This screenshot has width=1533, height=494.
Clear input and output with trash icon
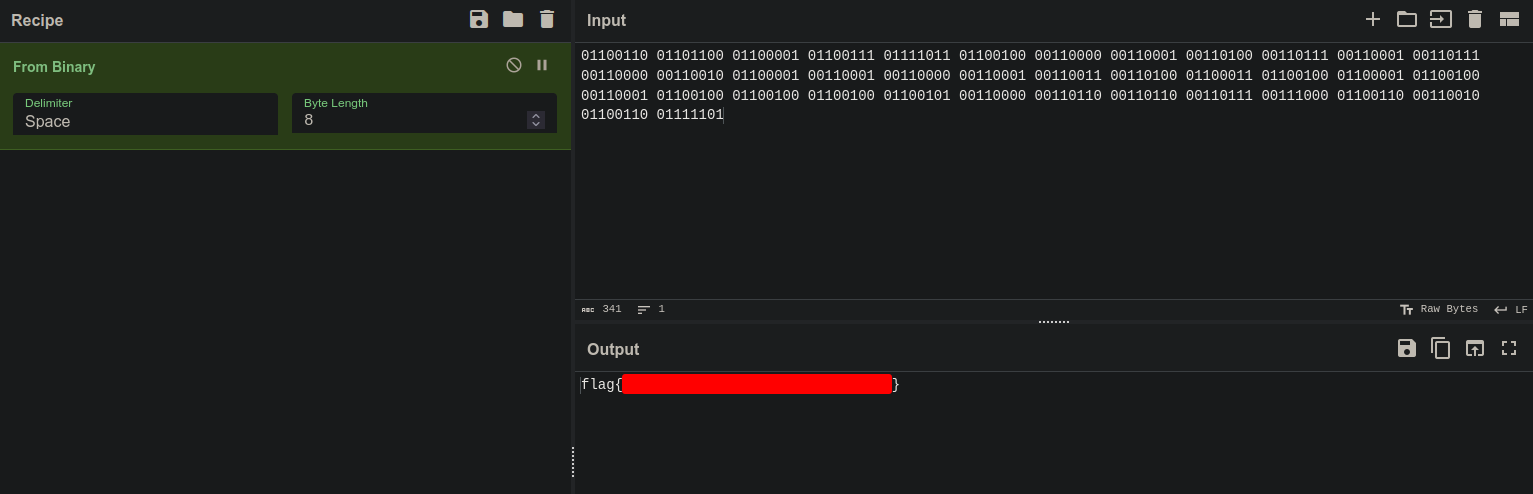tap(1474, 19)
